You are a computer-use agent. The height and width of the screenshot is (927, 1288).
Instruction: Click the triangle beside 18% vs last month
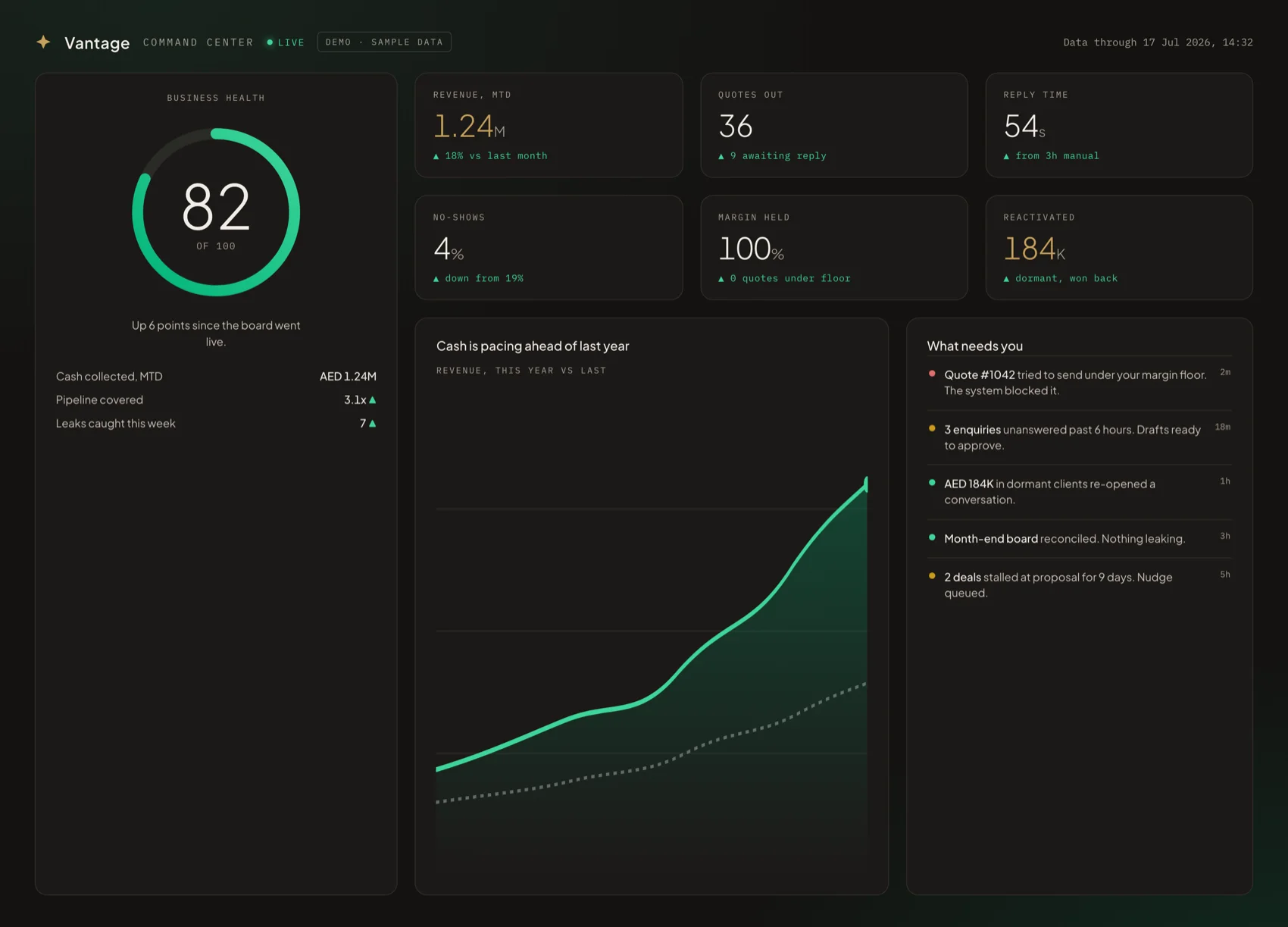pyautogui.click(x=436, y=156)
